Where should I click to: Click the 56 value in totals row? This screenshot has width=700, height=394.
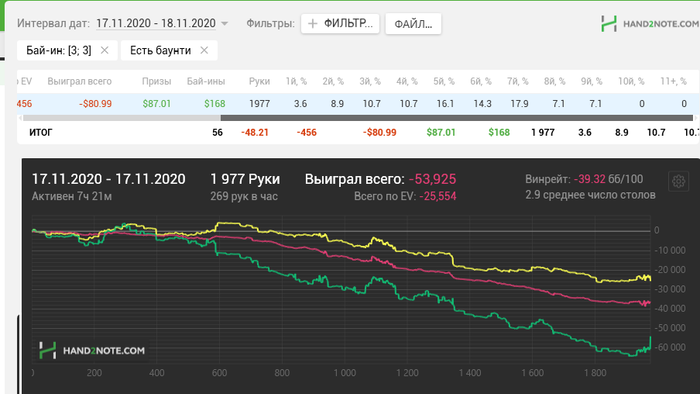click(217, 133)
